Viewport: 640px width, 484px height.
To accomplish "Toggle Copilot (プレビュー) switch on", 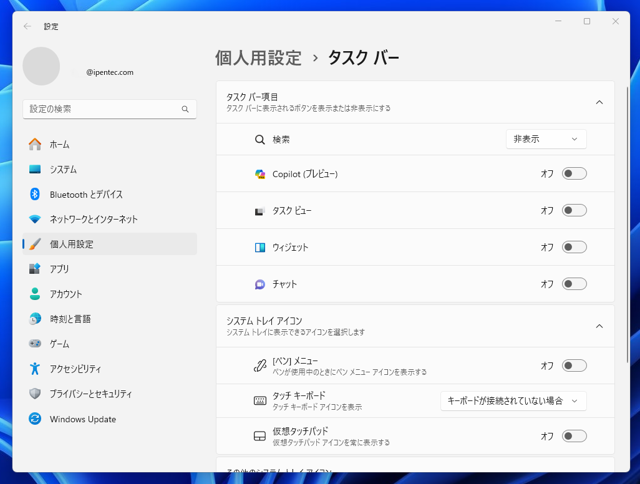I will [x=574, y=173].
